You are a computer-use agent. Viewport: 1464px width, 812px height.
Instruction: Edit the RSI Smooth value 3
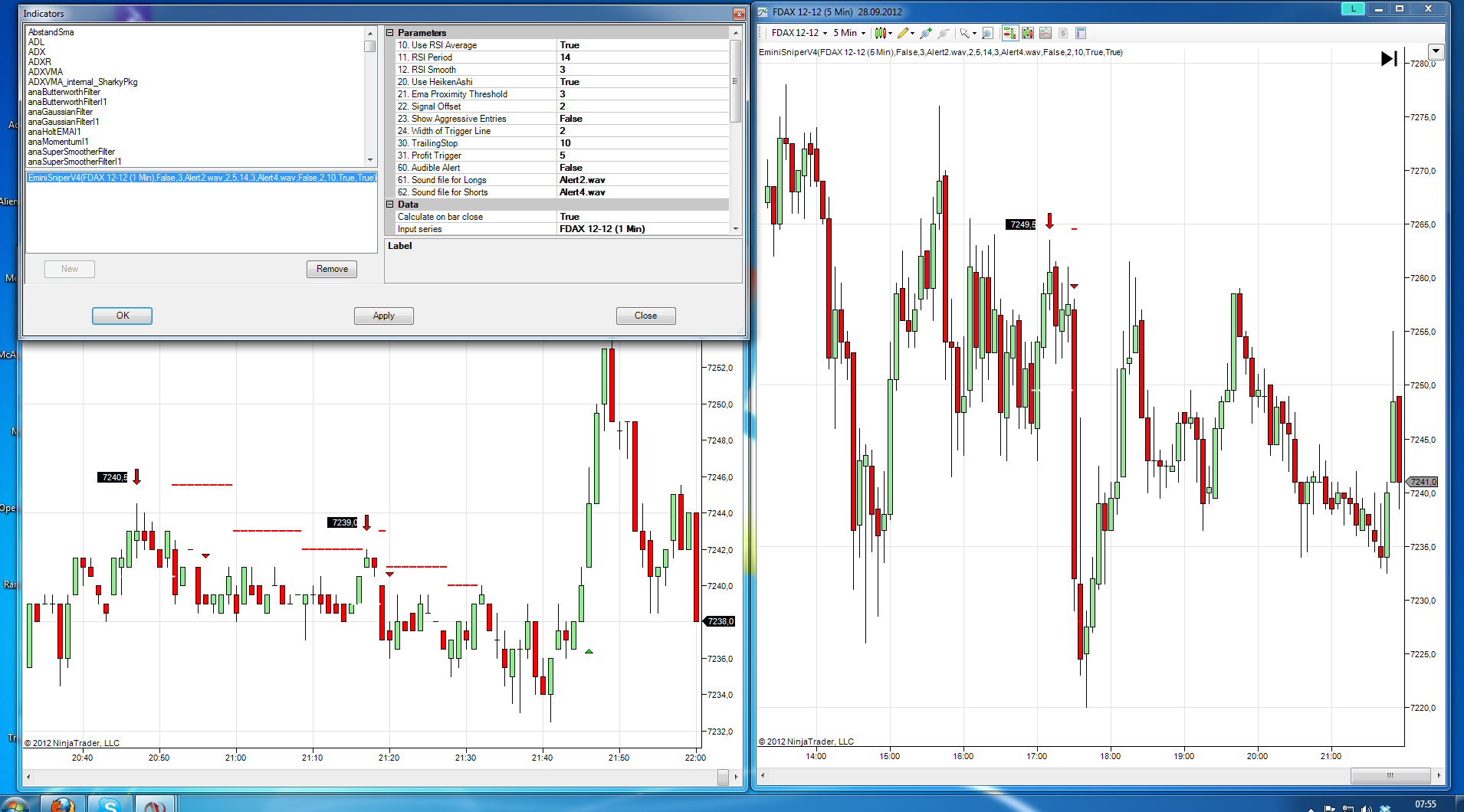(x=643, y=70)
